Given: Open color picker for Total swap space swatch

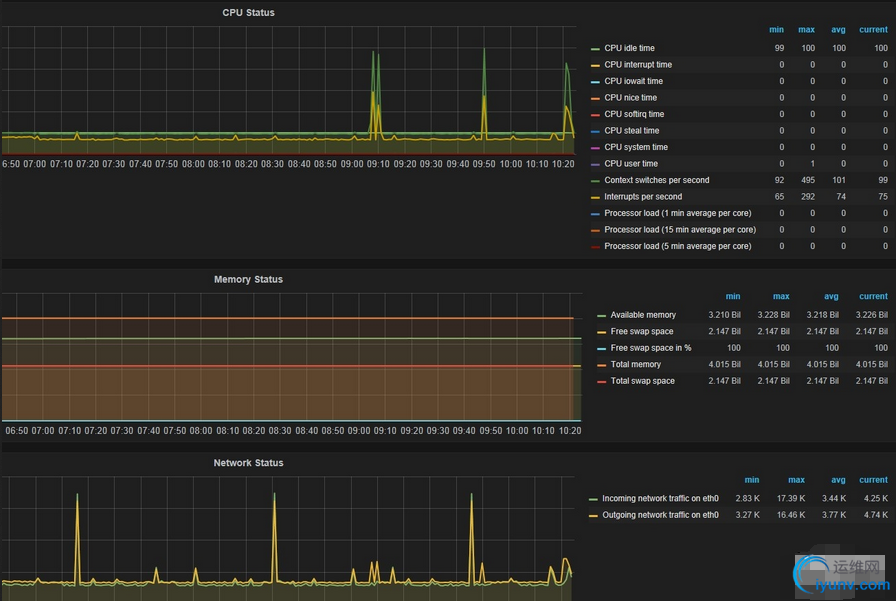Looking at the screenshot, I should tap(601, 382).
